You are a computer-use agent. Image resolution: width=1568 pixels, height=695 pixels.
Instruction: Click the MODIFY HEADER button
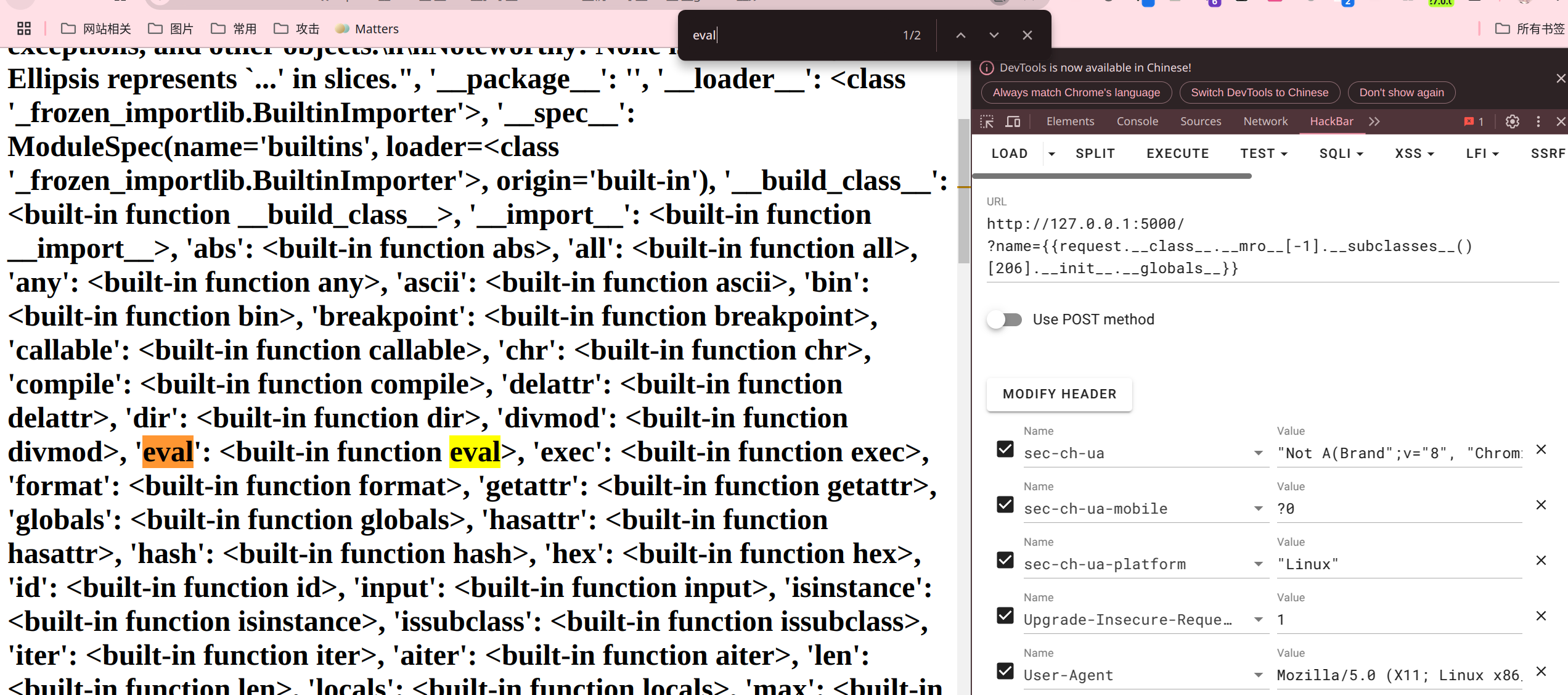click(1059, 394)
